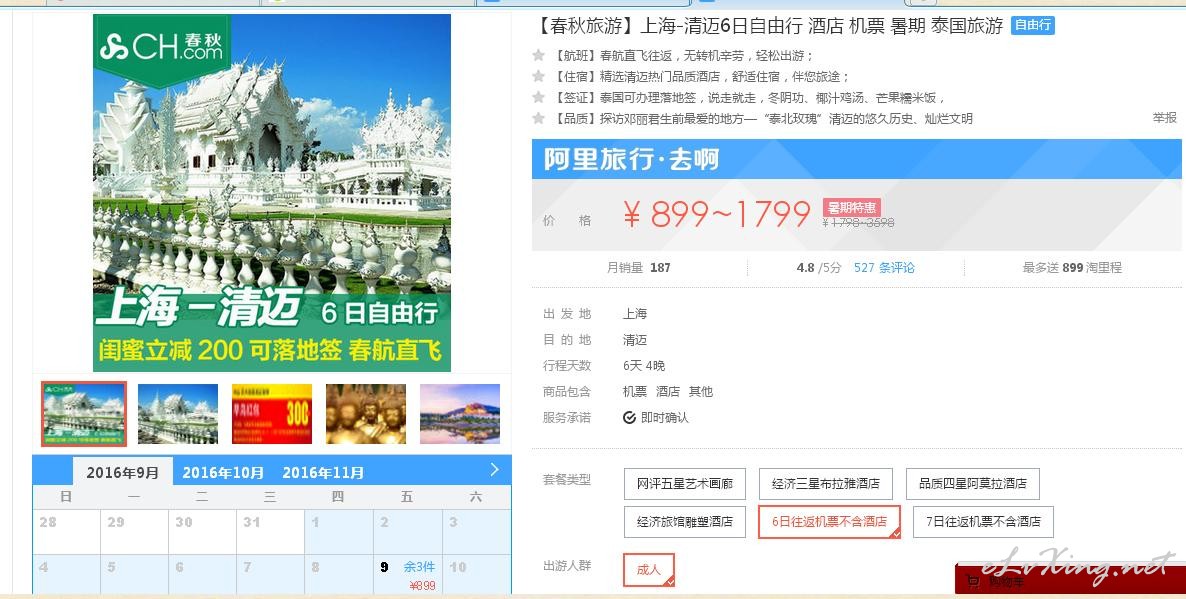1186x599 pixels.
Task: Click the 即时确认 checkmark icon
Action: pyautogui.click(x=629, y=417)
